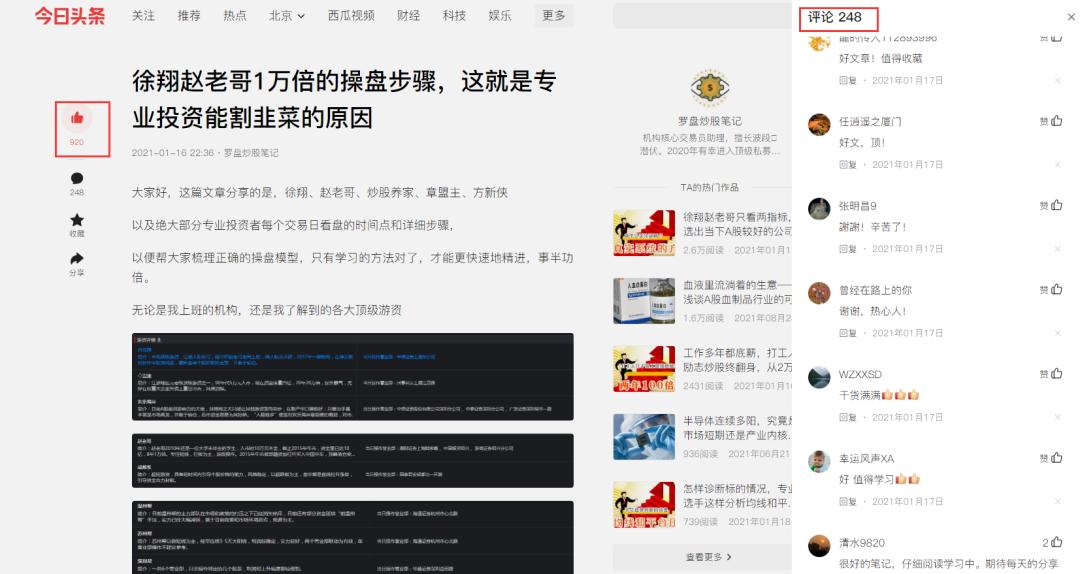Expand 查看更多 popular works
The image size is (1080, 574).
708,557
